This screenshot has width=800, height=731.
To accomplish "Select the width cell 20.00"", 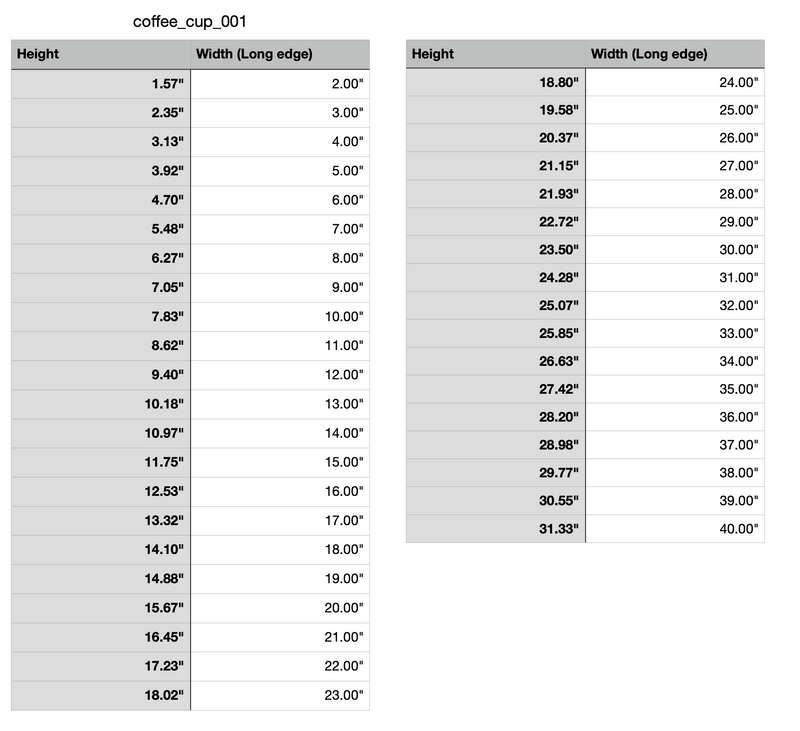I will click(x=280, y=608).
